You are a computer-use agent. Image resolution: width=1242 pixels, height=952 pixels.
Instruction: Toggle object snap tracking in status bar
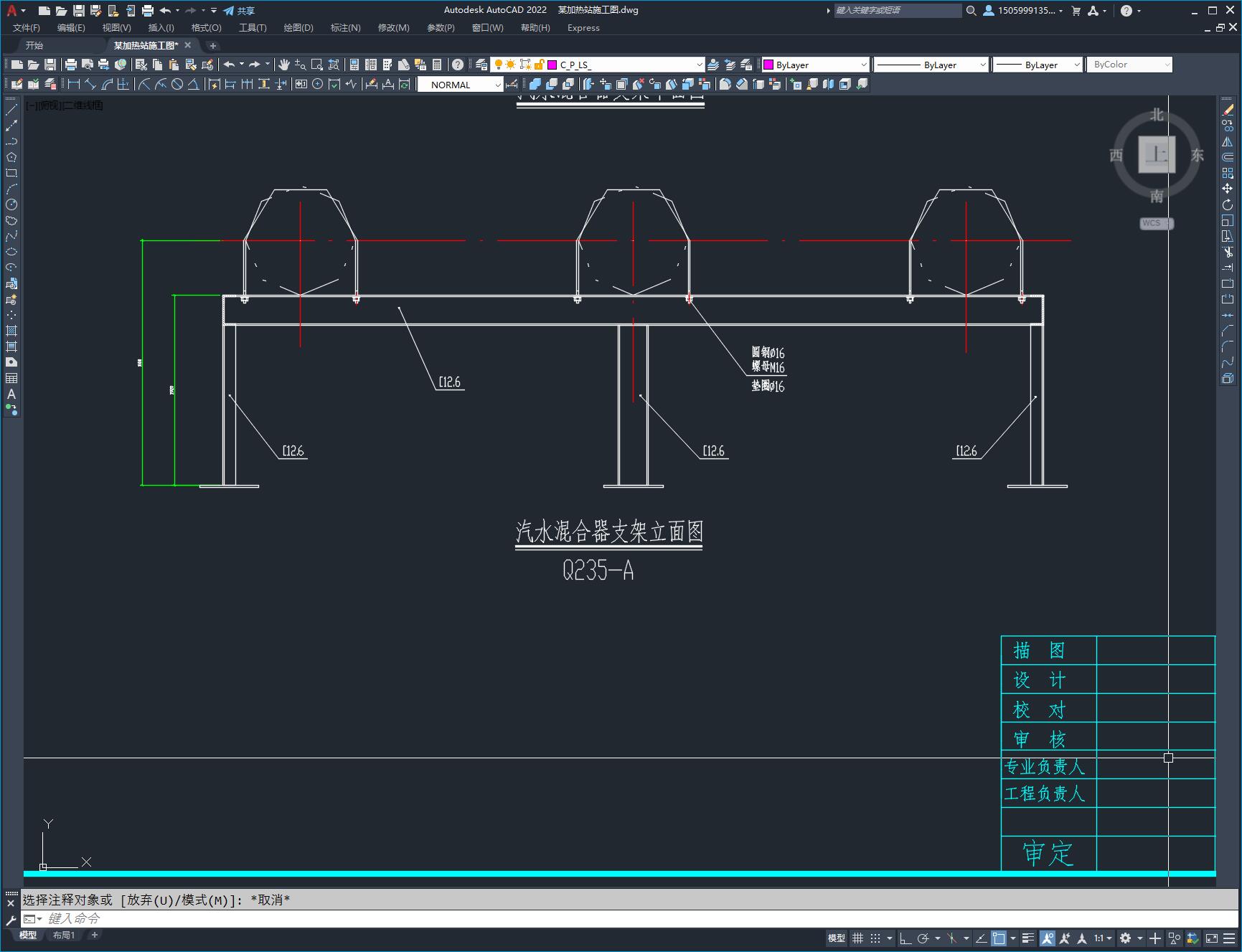click(981, 938)
